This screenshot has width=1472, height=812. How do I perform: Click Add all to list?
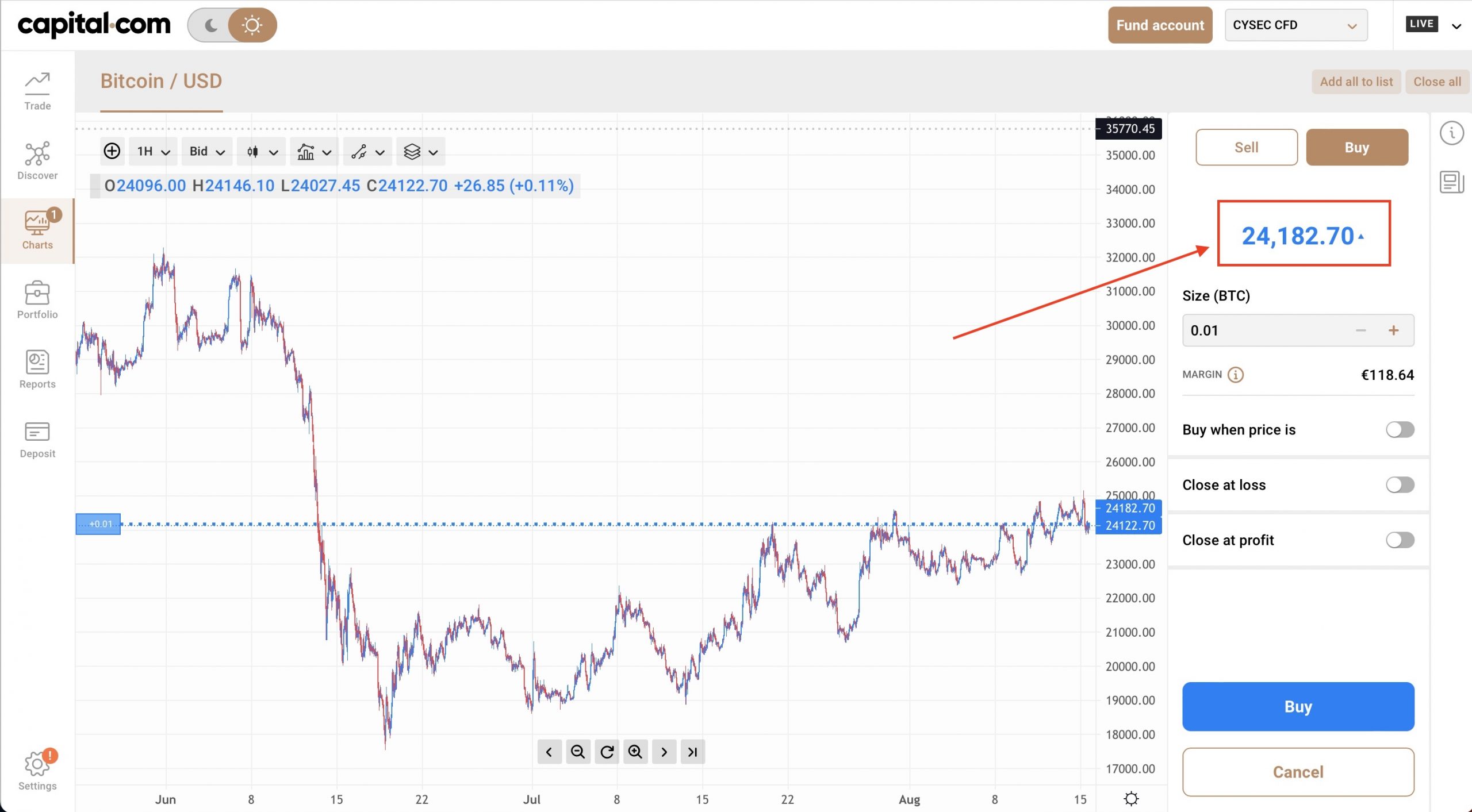[1356, 82]
